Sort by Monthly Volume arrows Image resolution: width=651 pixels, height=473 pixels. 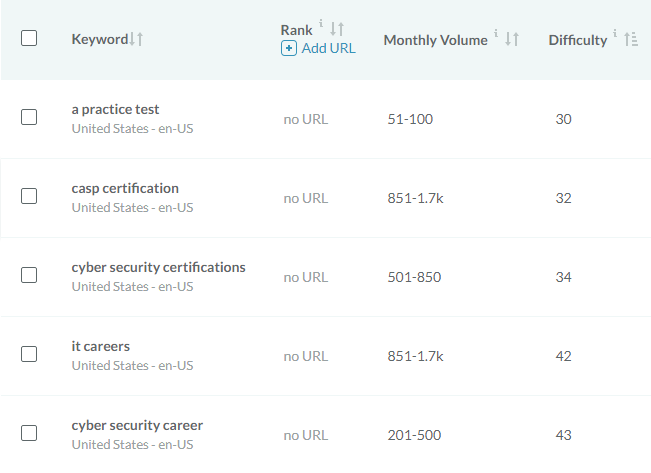click(511, 40)
